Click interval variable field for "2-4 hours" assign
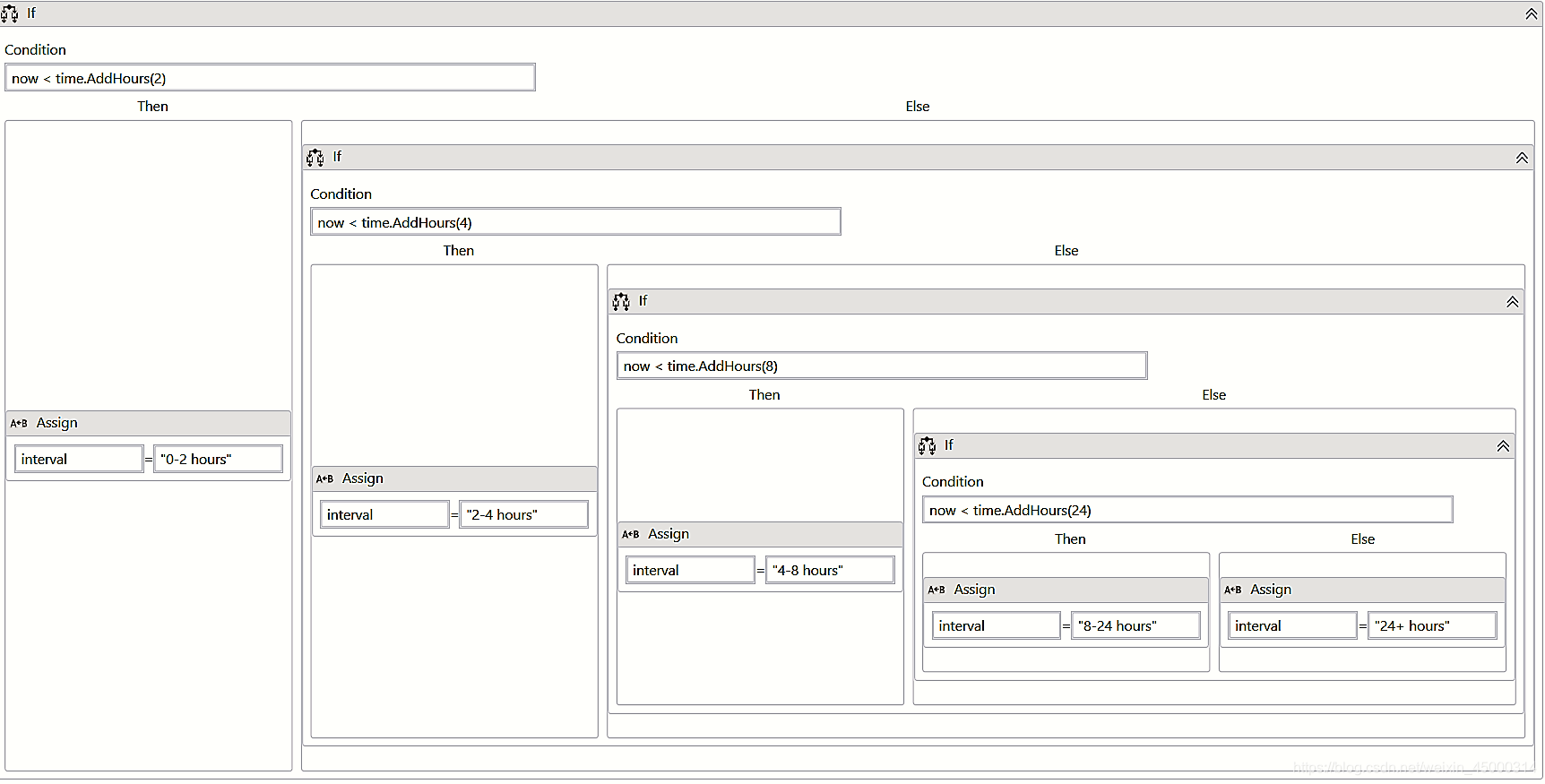Viewport: 1545px width, 784px height. (384, 514)
